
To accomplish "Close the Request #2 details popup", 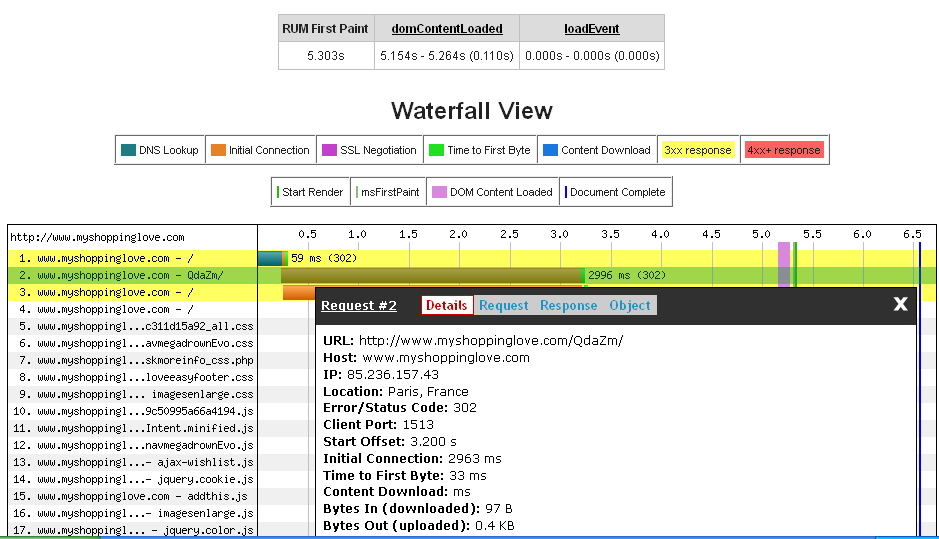I will pyautogui.click(x=900, y=304).
